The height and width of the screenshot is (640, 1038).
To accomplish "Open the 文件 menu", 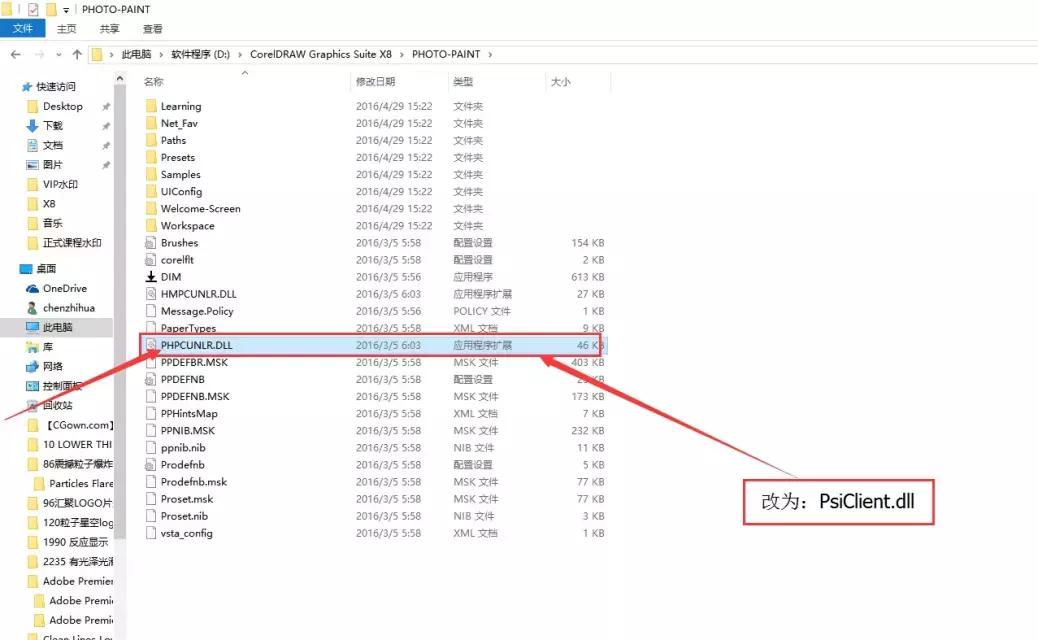I will pos(23,28).
